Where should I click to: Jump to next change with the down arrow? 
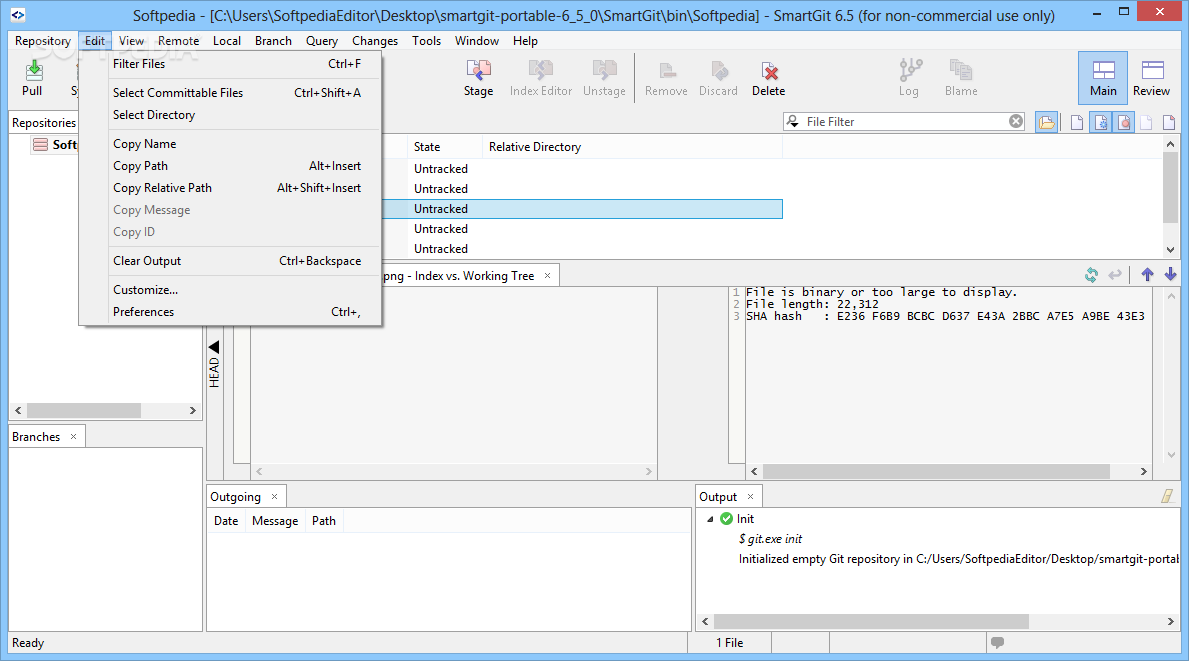(x=1171, y=275)
